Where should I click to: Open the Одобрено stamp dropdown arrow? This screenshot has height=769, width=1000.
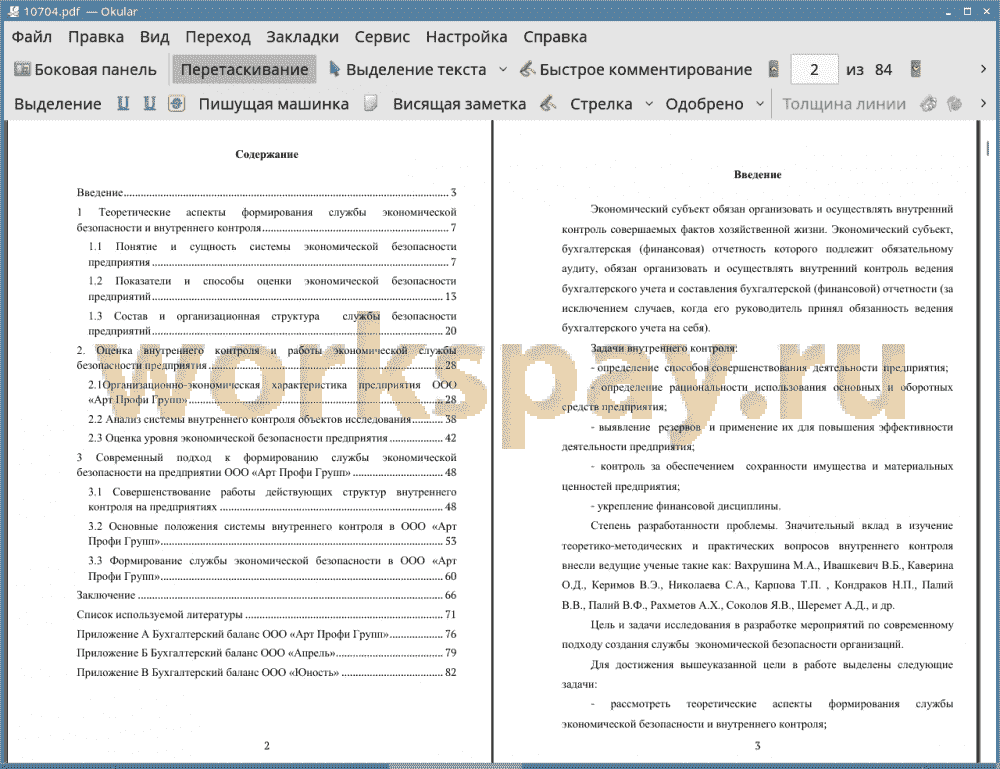[x=760, y=104]
